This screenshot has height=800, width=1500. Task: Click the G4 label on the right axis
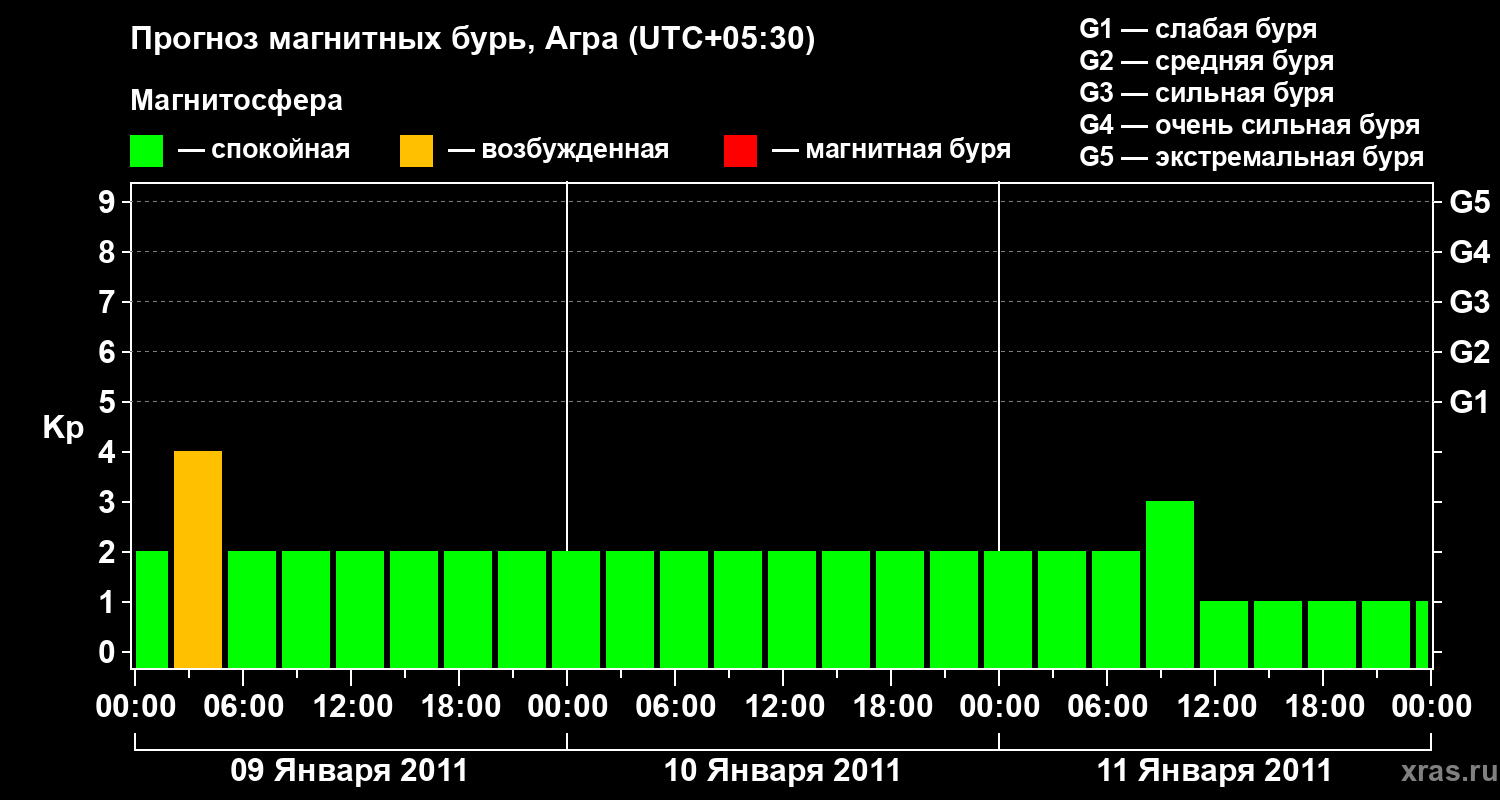coord(1470,252)
